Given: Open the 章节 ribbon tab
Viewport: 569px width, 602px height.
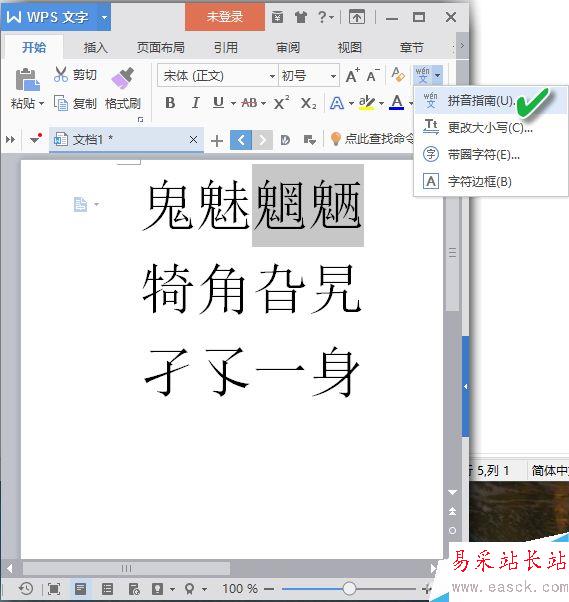Looking at the screenshot, I should coord(412,47).
